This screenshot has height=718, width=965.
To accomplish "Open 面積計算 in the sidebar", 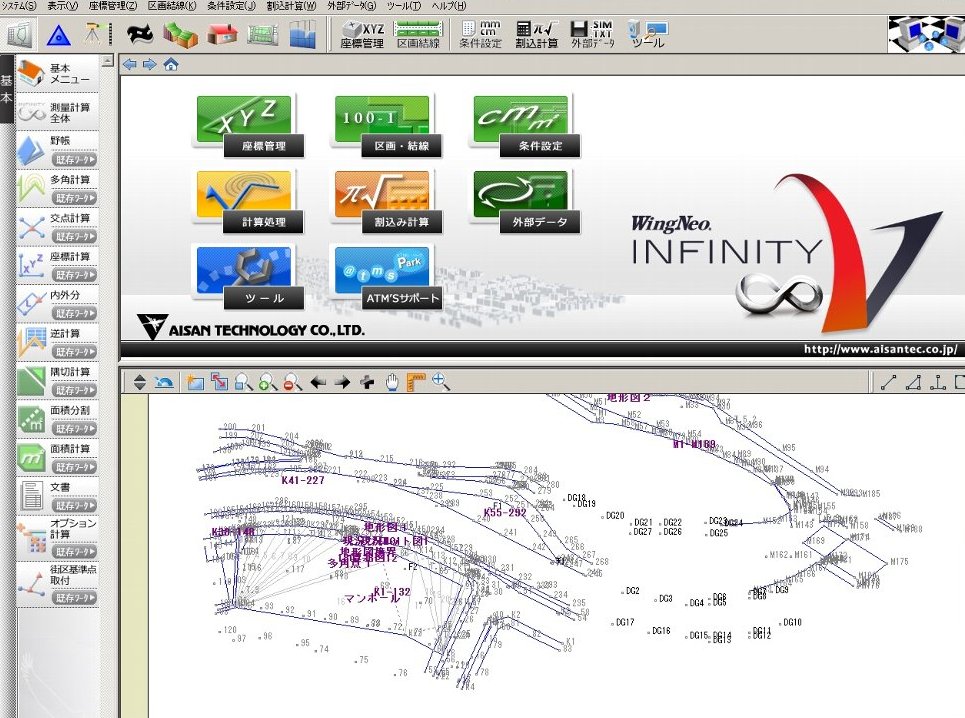I will click(x=70, y=449).
